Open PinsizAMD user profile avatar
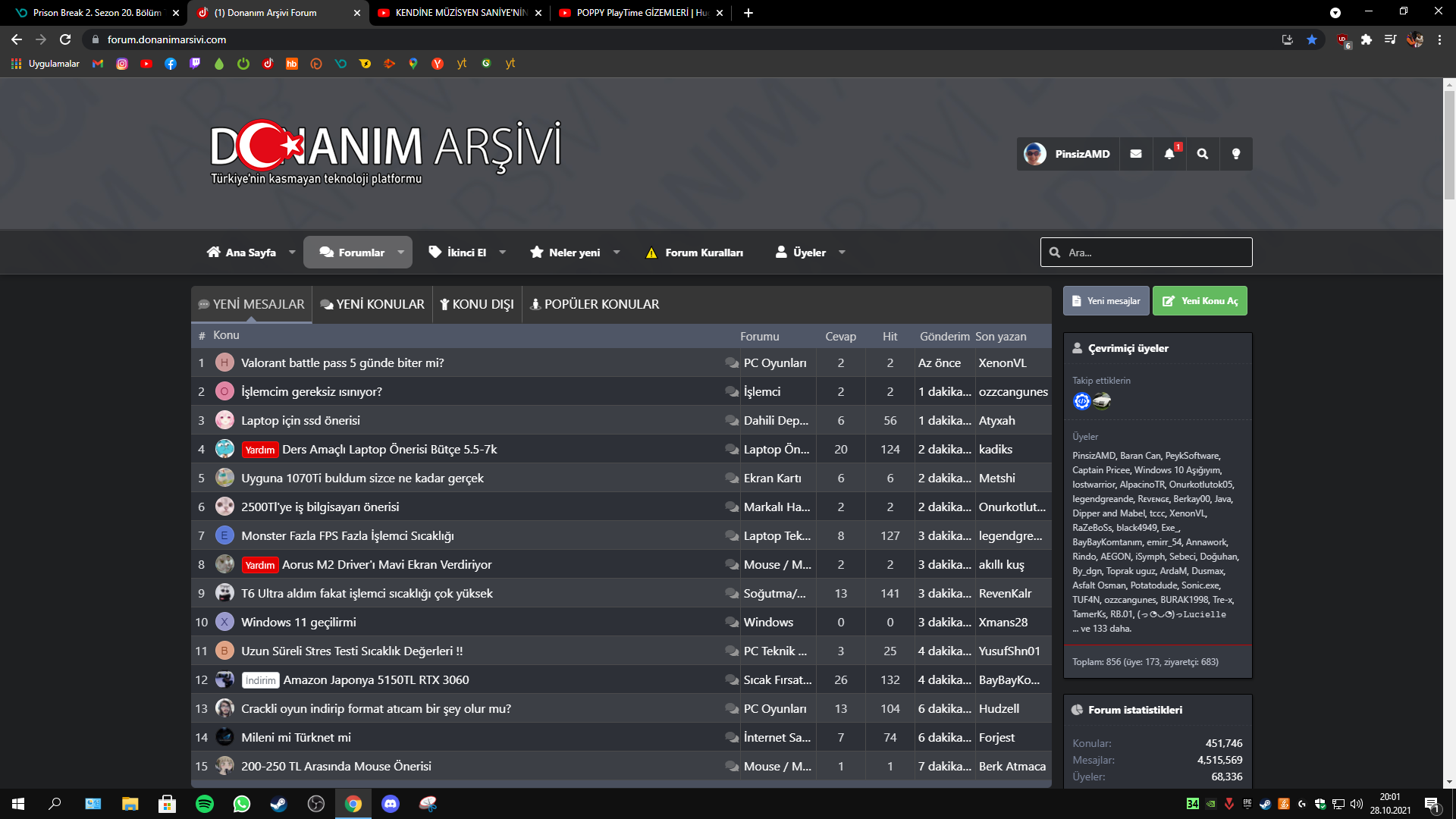 point(1034,154)
